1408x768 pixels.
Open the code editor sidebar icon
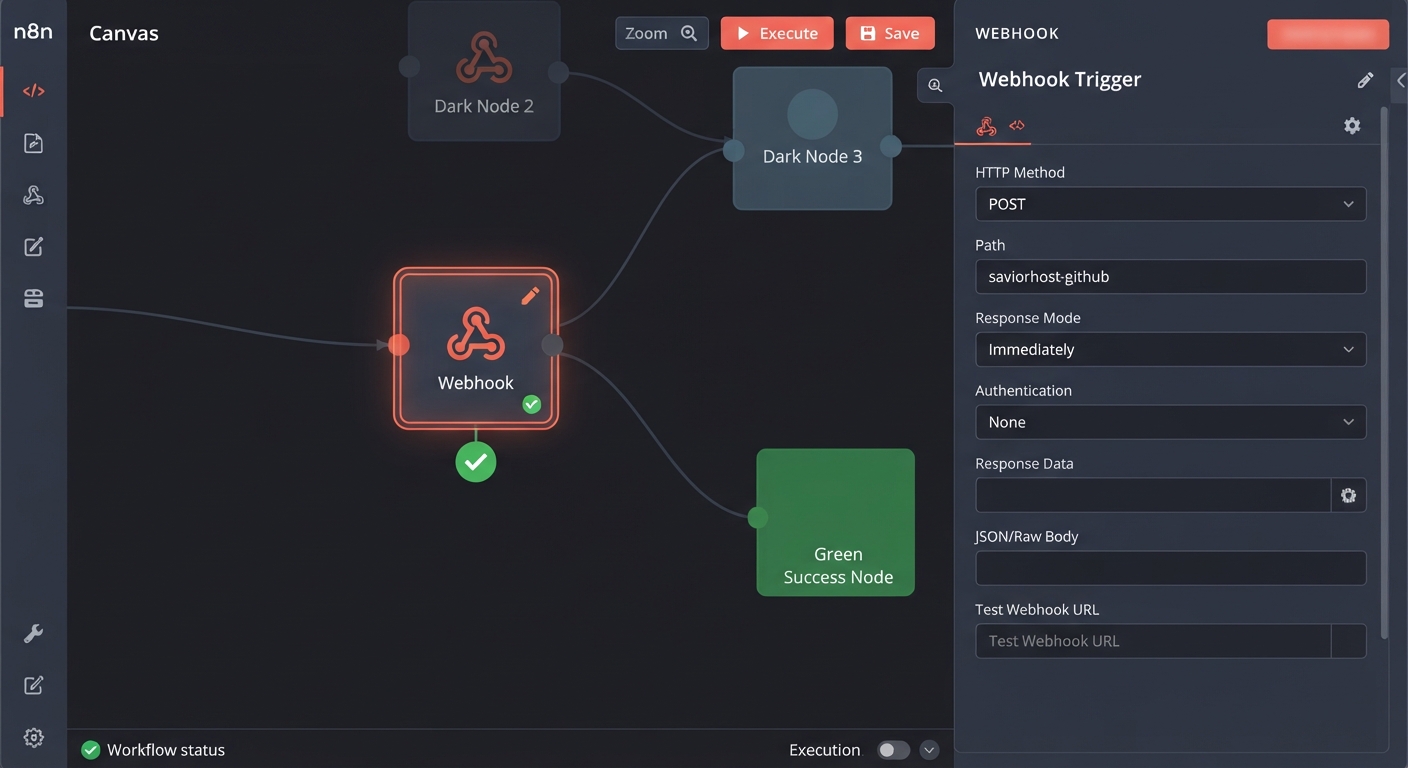point(33,91)
